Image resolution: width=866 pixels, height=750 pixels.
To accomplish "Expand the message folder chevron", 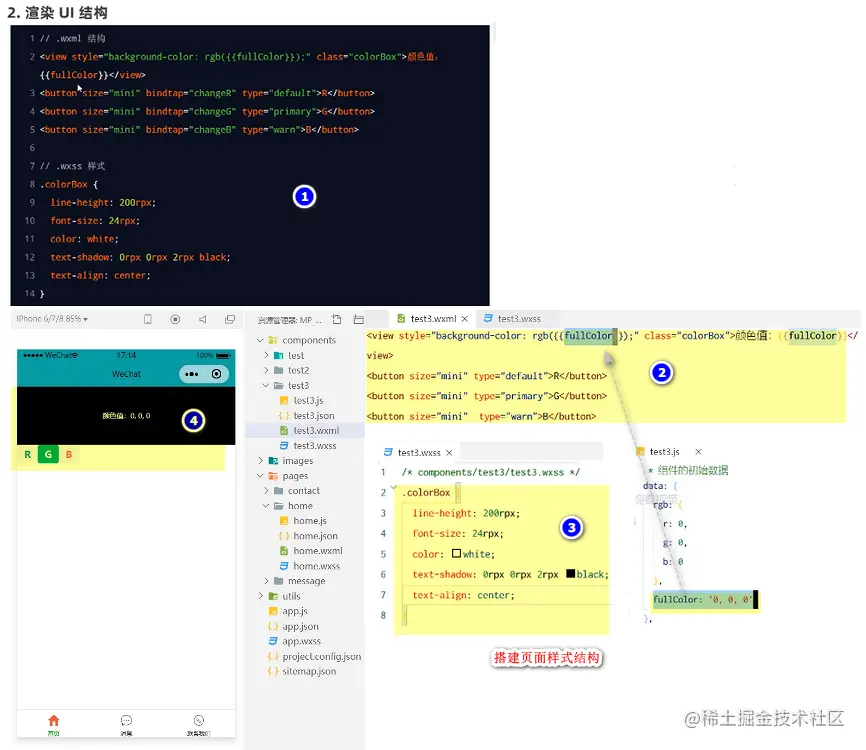I will pos(266,580).
